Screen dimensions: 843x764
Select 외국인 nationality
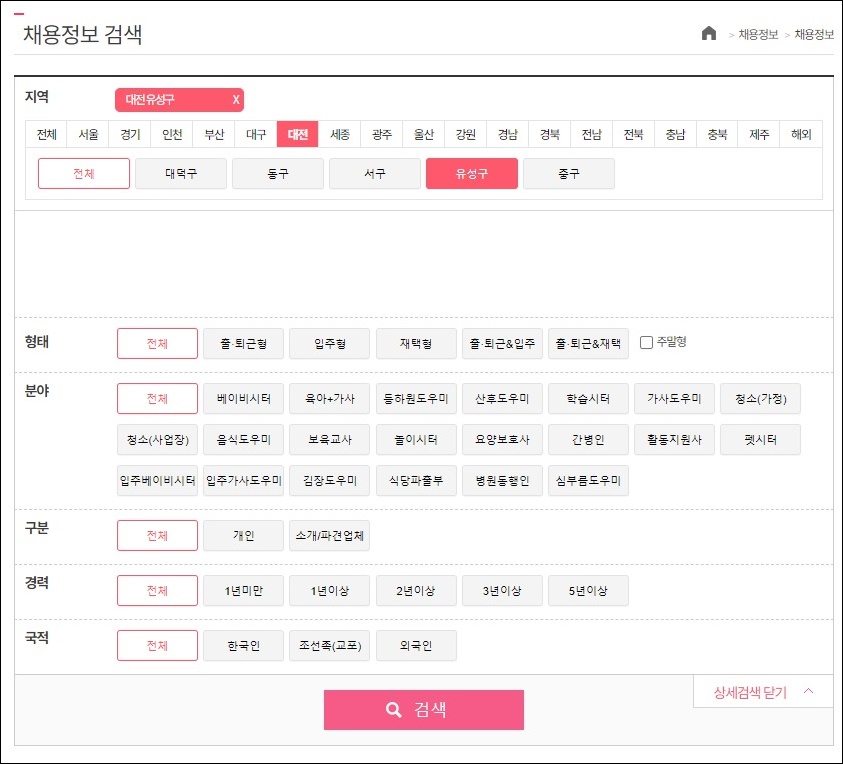(x=416, y=646)
